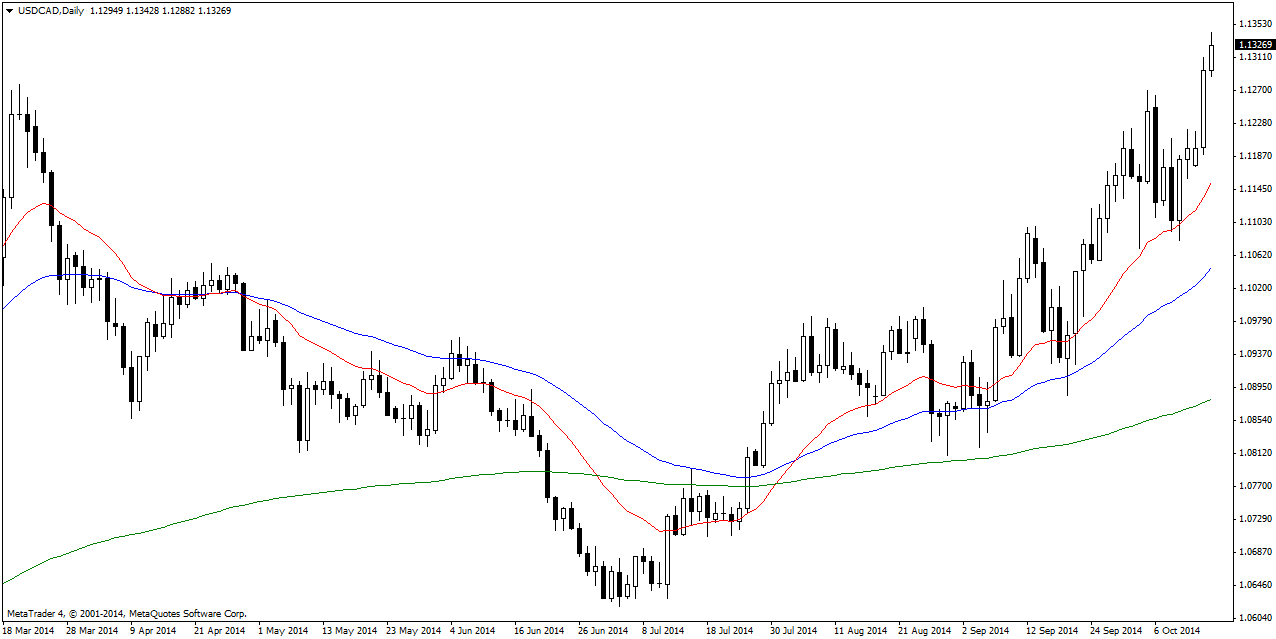Image resolution: width=1276 pixels, height=639 pixels.
Task: Click the 1.06040 price axis label
Action: [1254, 618]
